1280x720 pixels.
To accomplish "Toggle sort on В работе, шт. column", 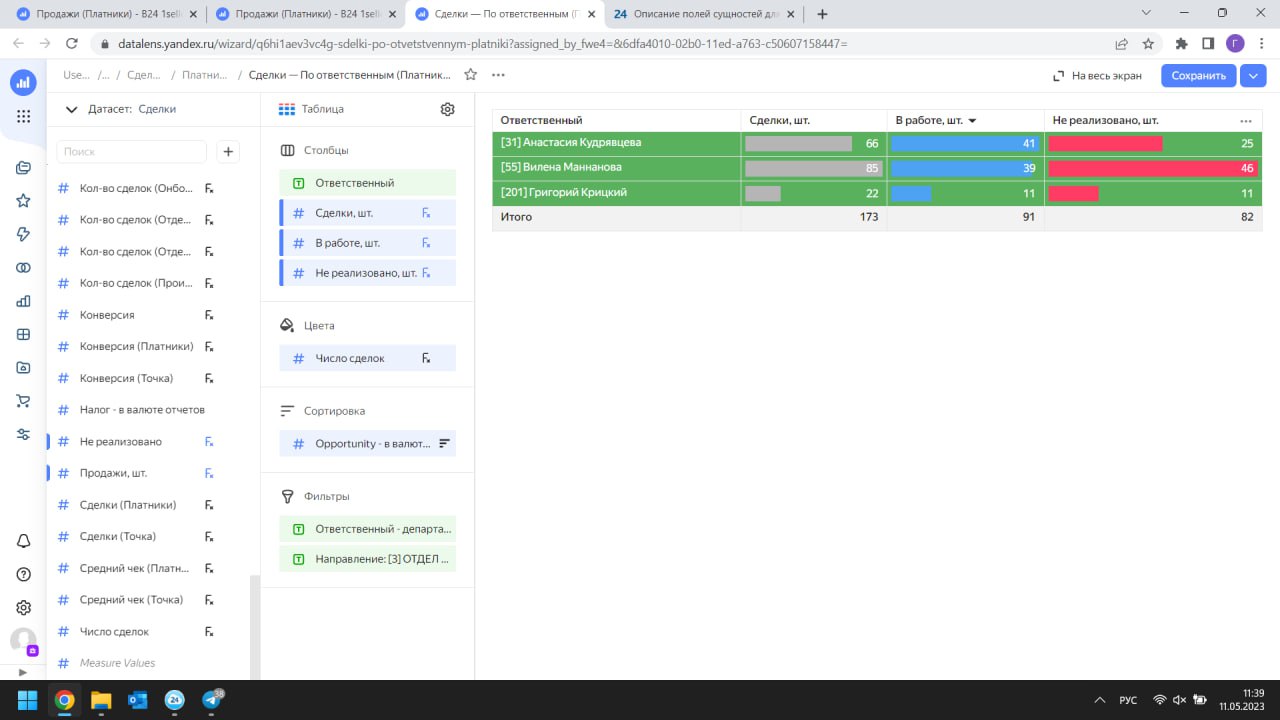I will pos(935,120).
